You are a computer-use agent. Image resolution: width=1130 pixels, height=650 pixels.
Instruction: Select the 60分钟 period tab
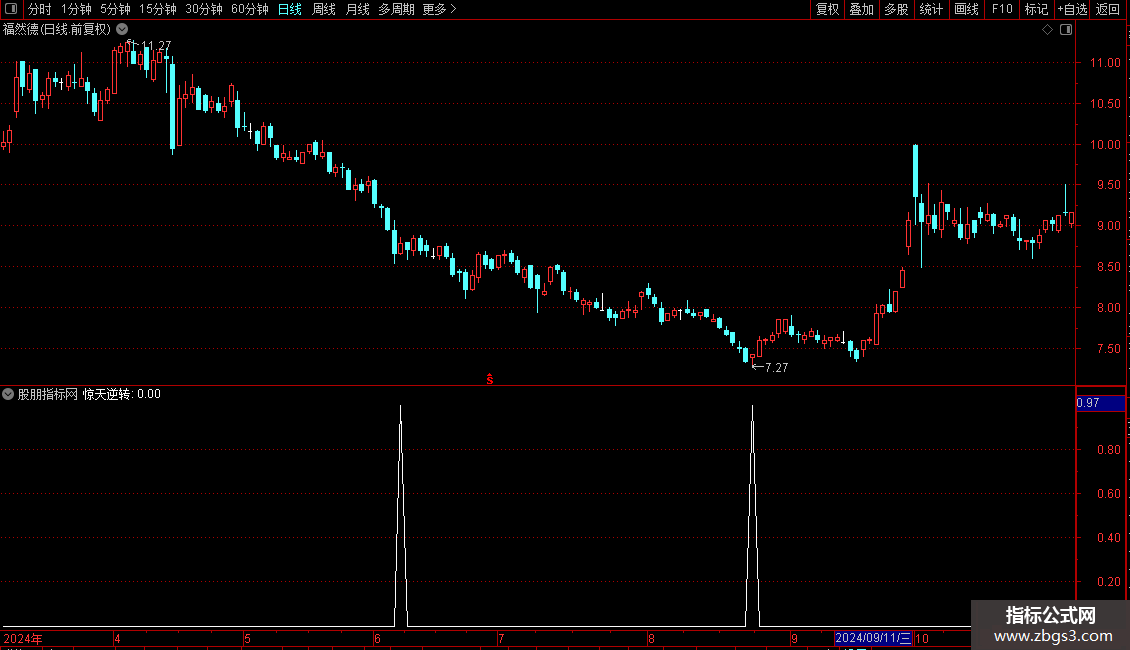[249, 9]
